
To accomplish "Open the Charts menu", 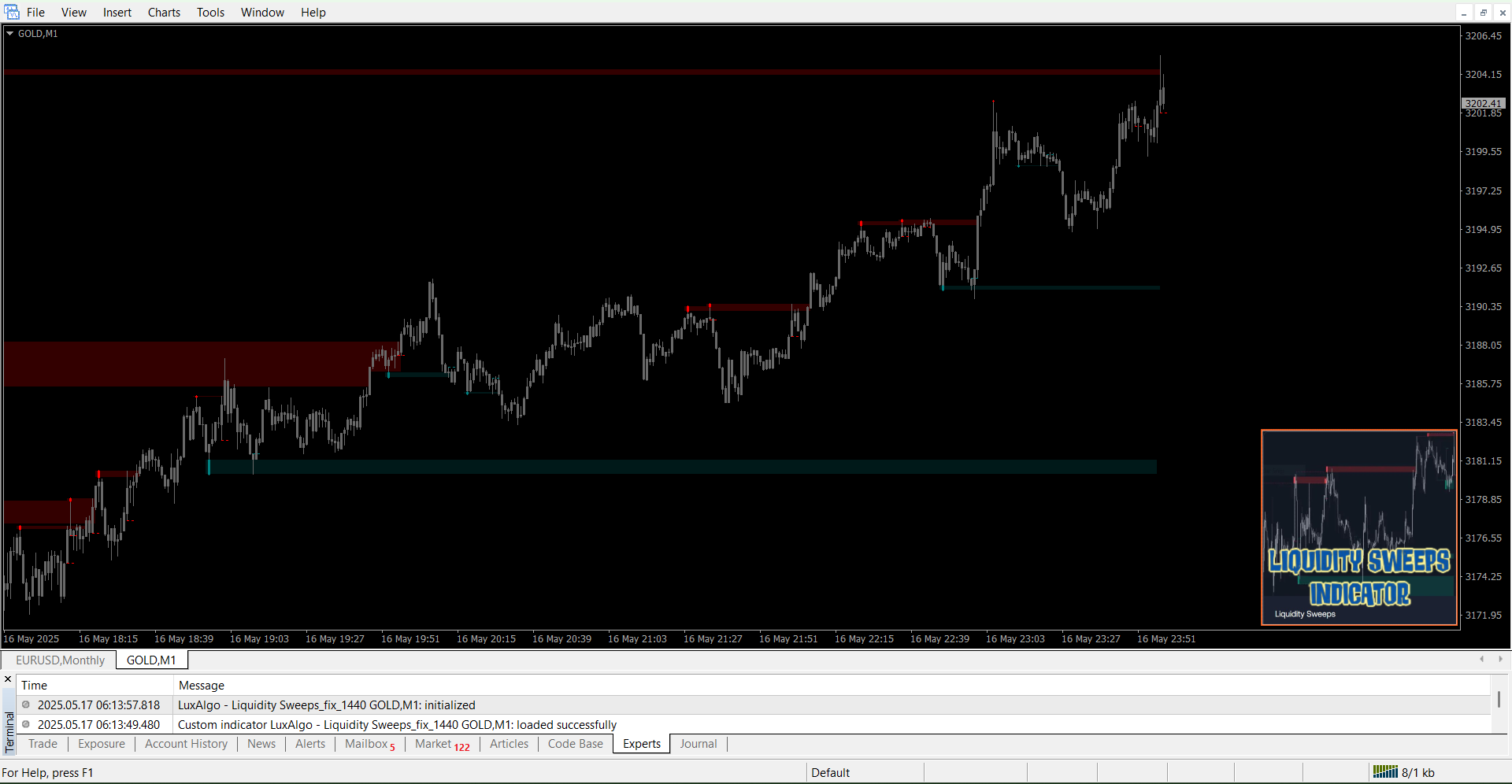I will 163,12.
